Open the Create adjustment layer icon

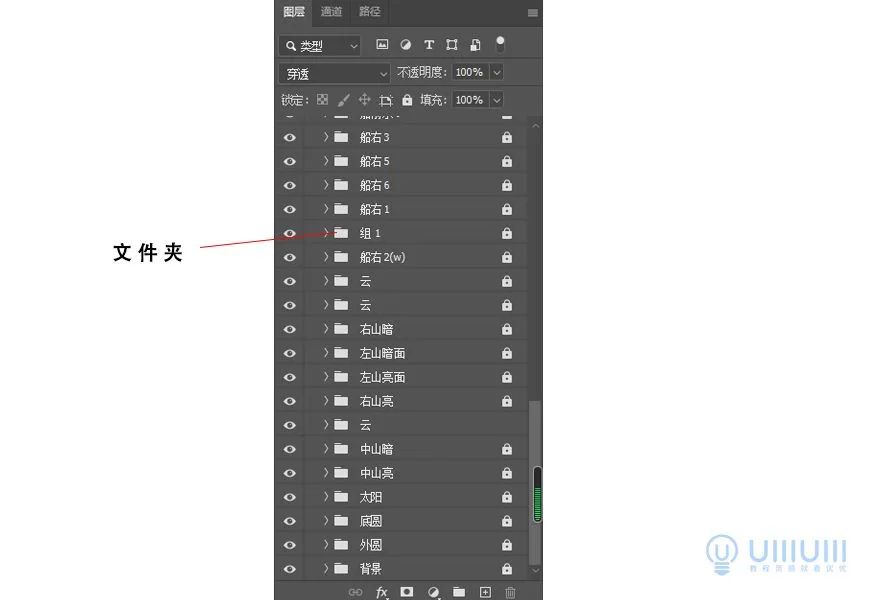(432, 592)
